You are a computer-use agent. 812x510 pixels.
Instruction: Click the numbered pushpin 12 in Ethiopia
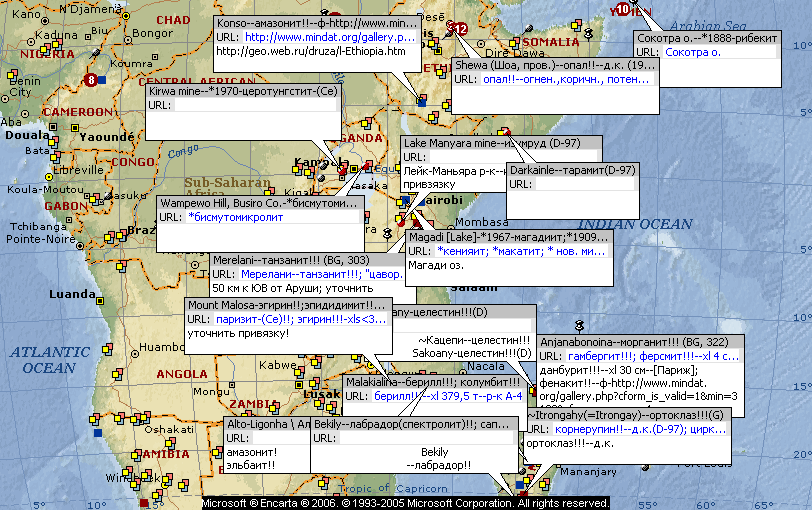point(460,29)
